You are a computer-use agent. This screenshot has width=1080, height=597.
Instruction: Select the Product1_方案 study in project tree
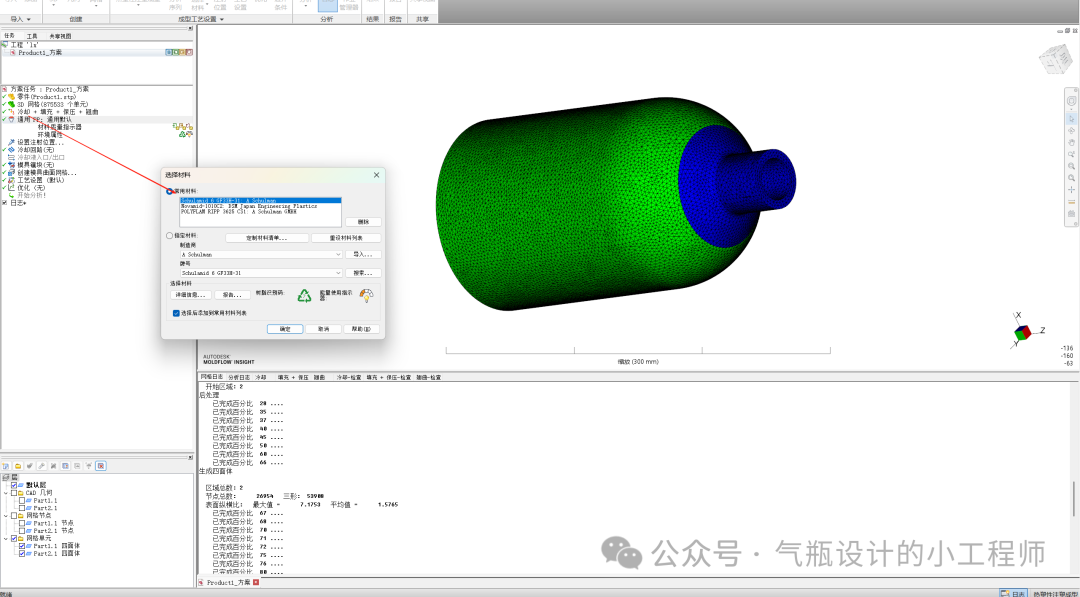[x=40, y=52]
